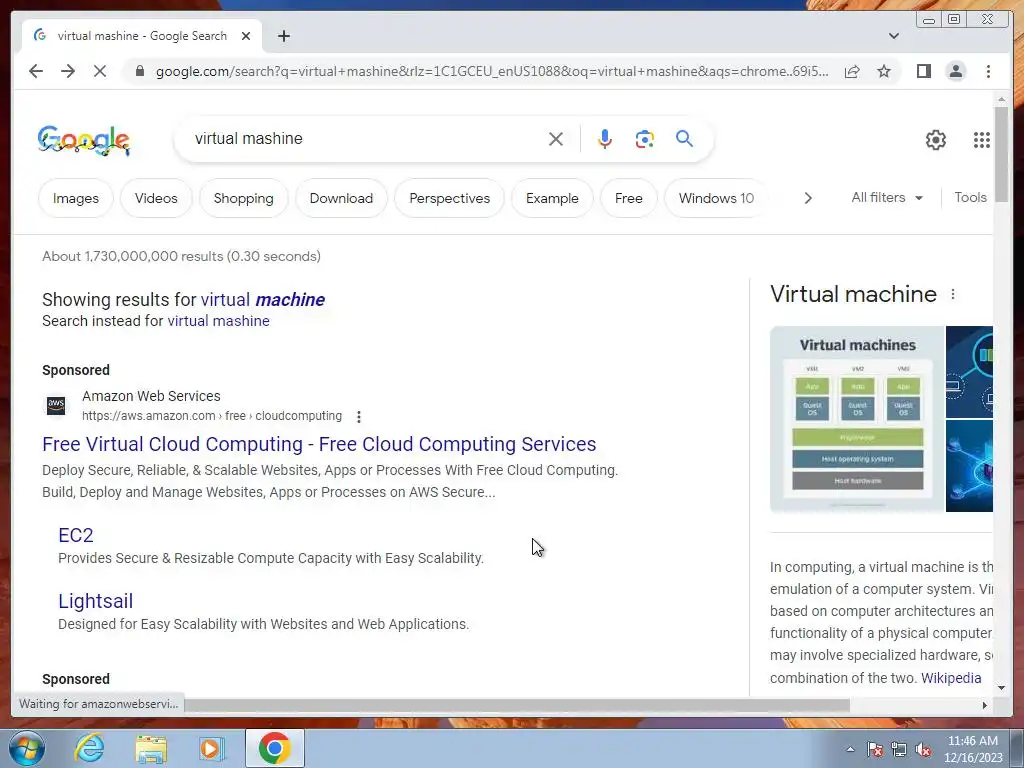The height and width of the screenshot is (768, 1024).
Task: Open the Amazon Web Services ad options menu
Action: 359,417
